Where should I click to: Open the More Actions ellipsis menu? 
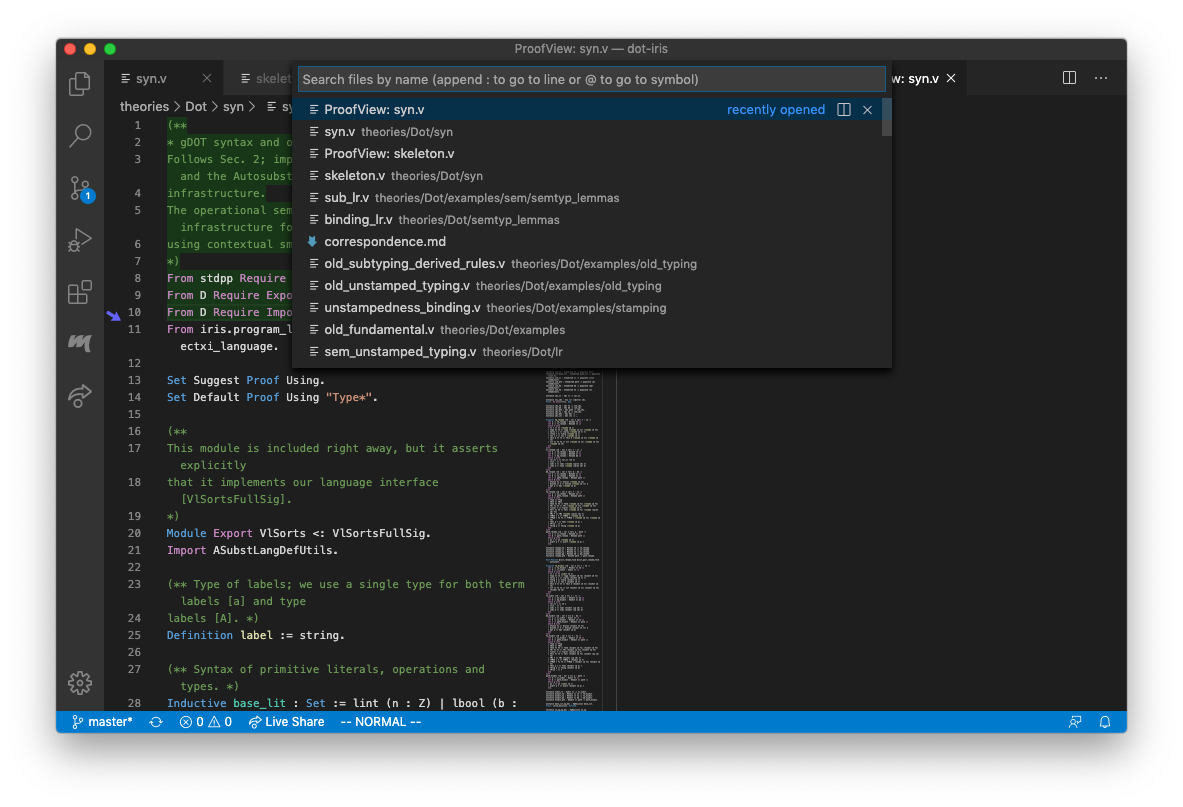tap(1101, 77)
